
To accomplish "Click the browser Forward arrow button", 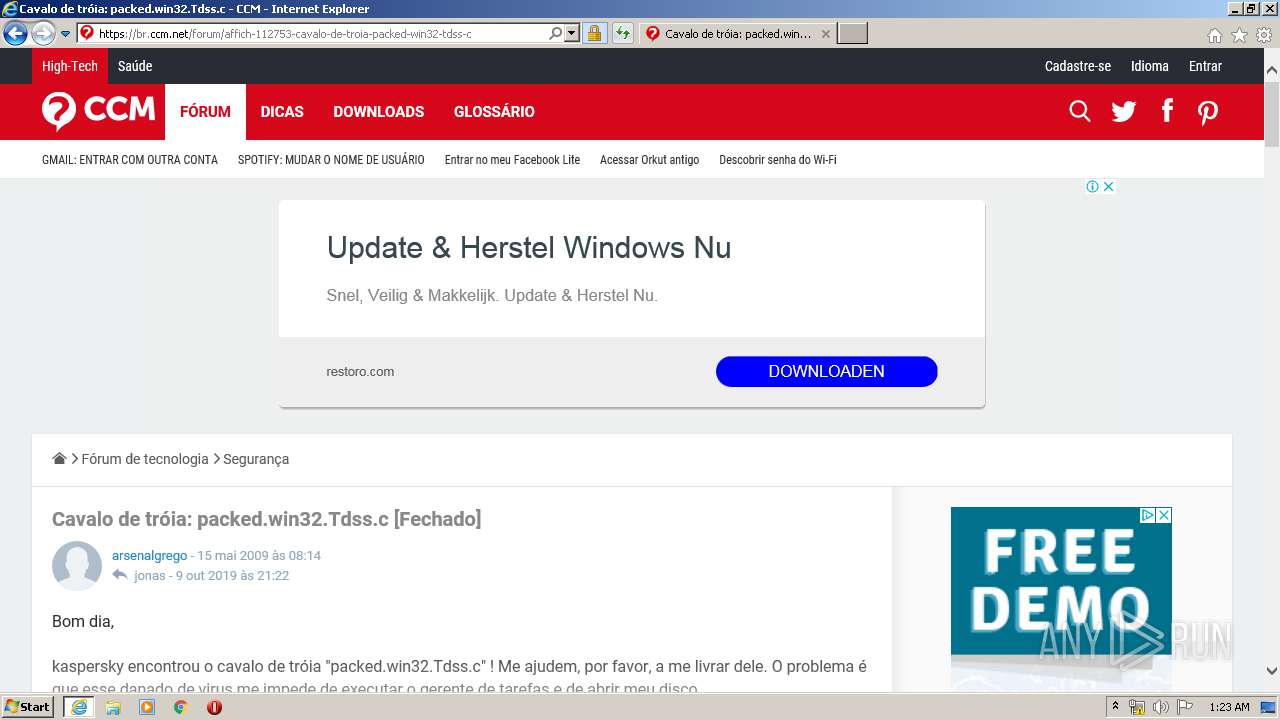I will (x=43, y=34).
